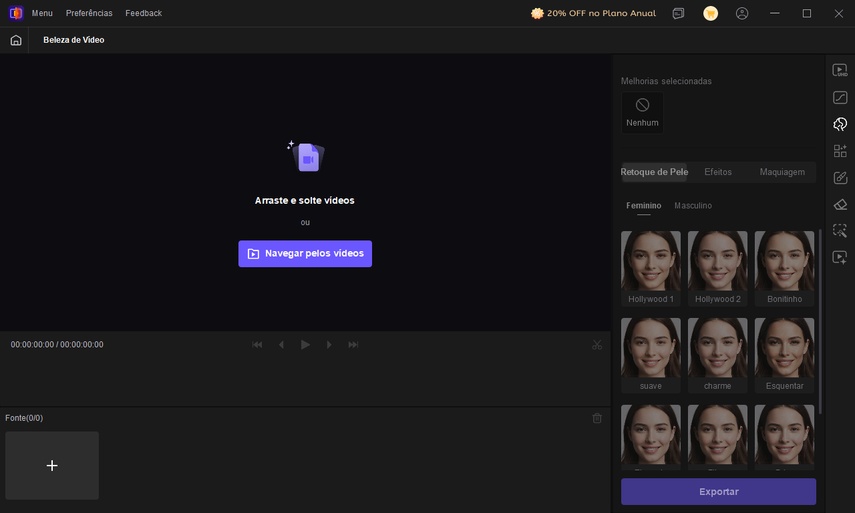Click the Arraste e solte vídeos text

(x=305, y=201)
